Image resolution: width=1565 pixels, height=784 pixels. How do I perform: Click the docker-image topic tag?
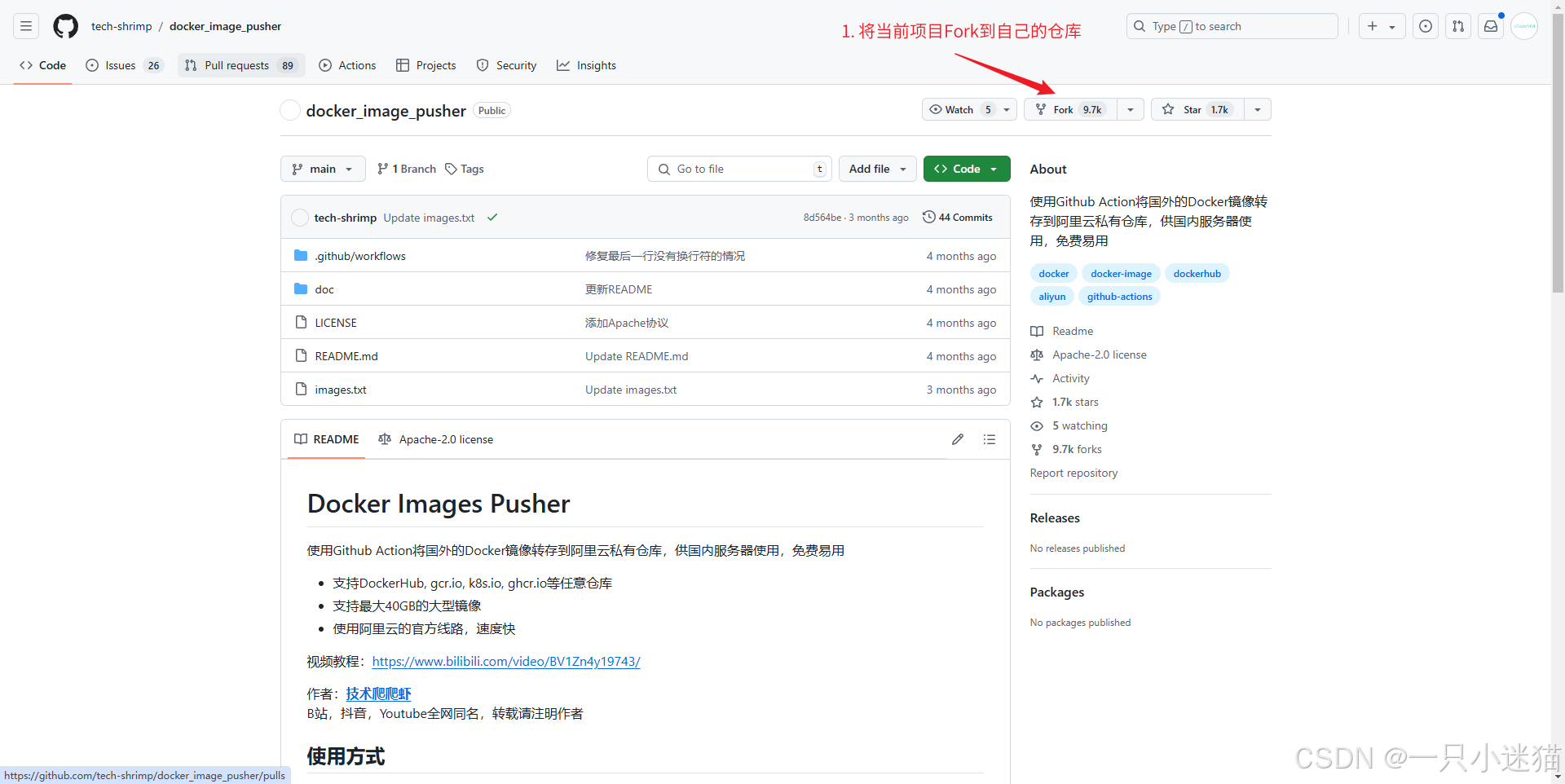pyautogui.click(x=1121, y=274)
